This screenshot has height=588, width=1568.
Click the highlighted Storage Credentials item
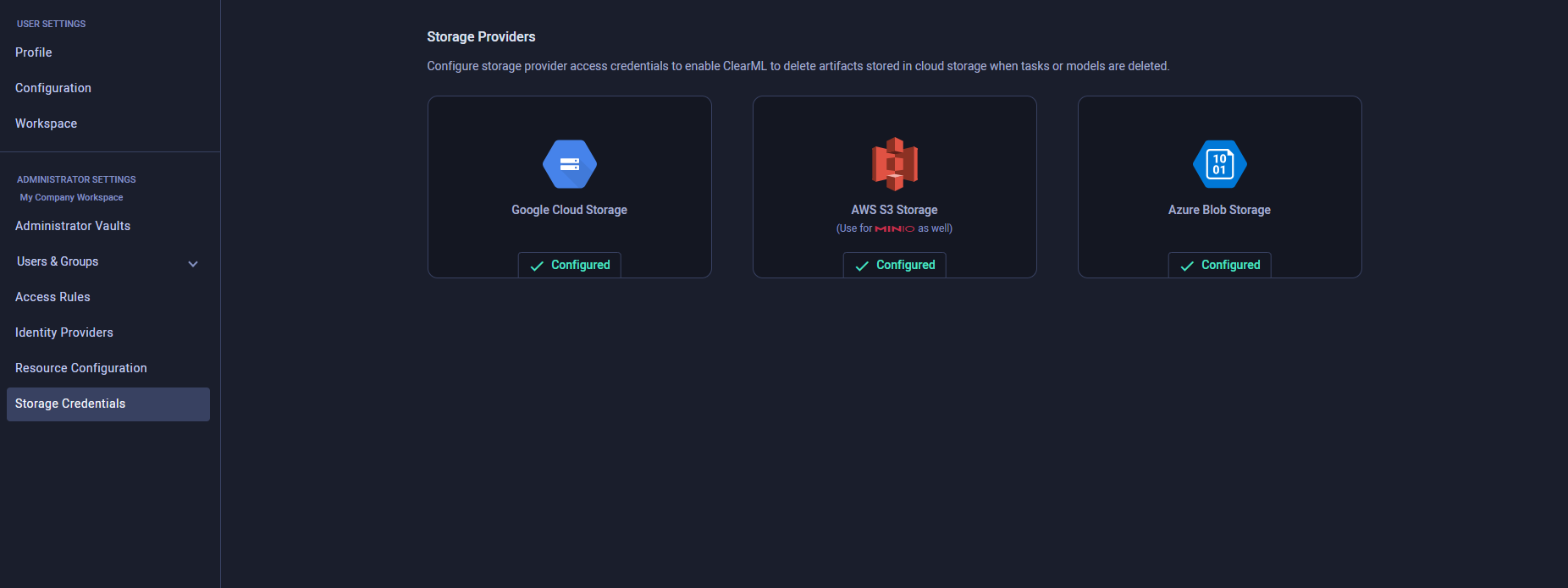pos(70,404)
